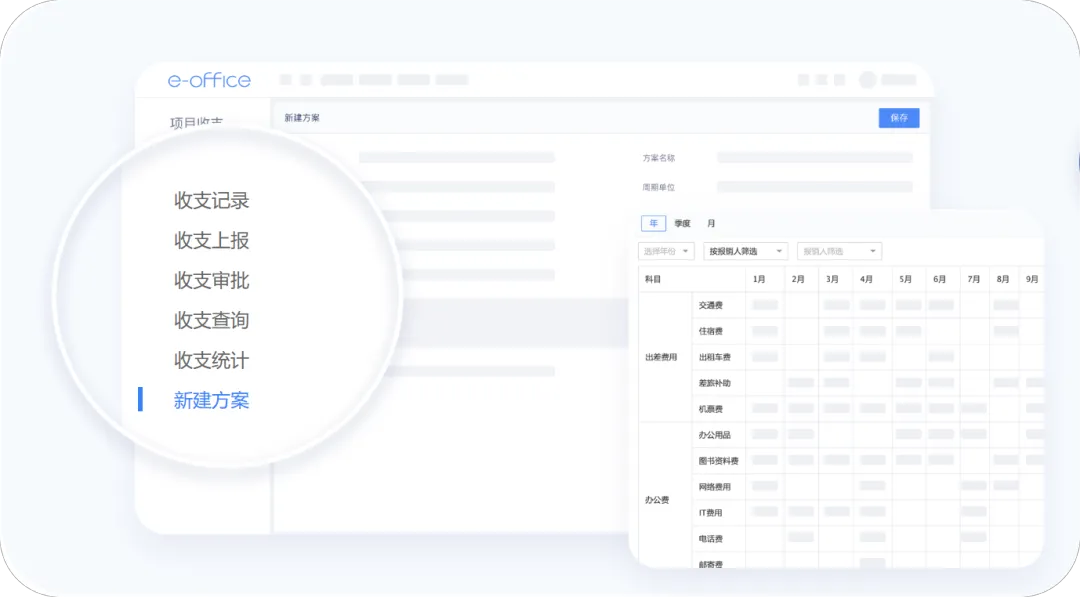Select the 交通费 row label

(x=710, y=305)
